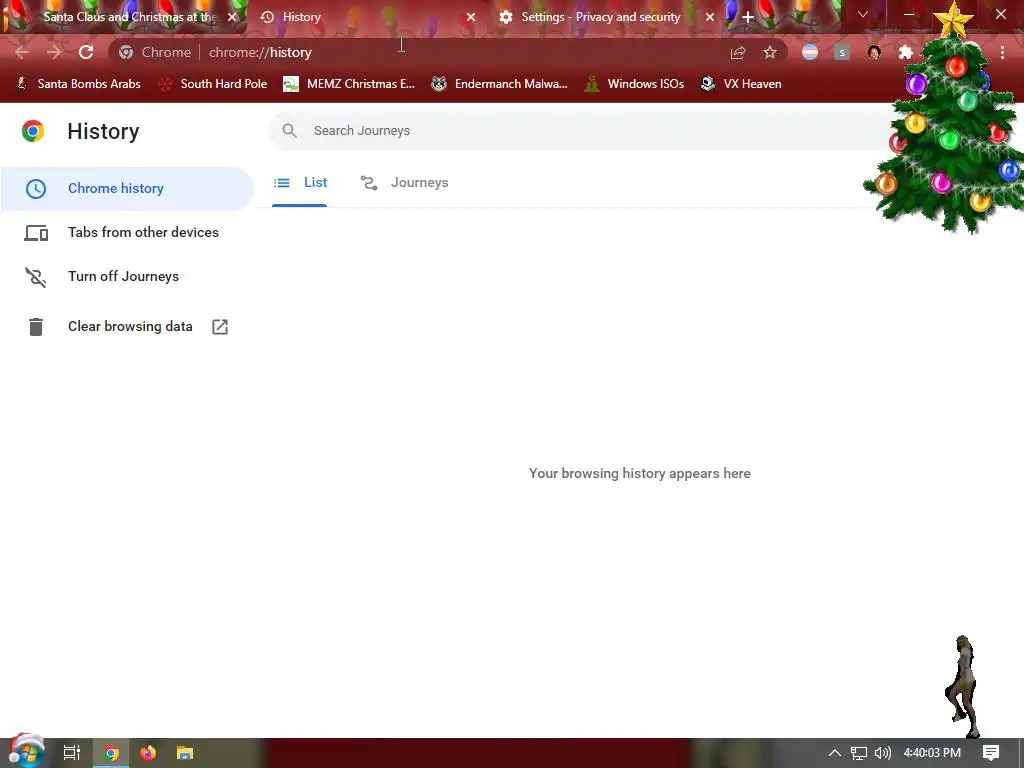Open the Extensions puzzle icon
The height and width of the screenshot is (768, 1024).
(906, 52)
